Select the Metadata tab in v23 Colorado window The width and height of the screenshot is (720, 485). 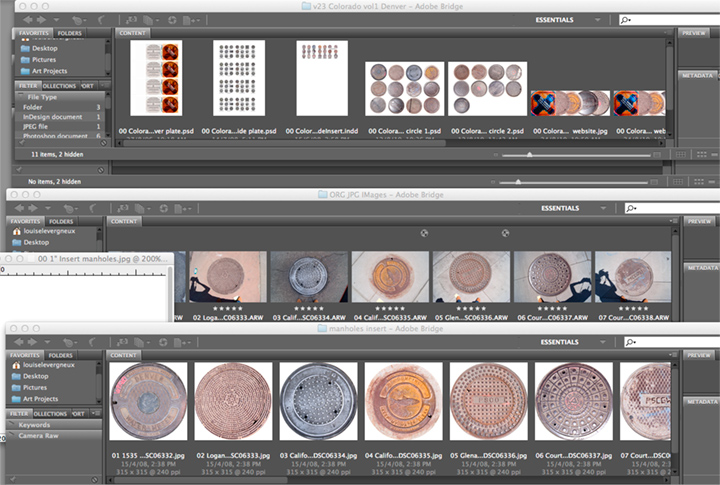click(x=697, y=75)
